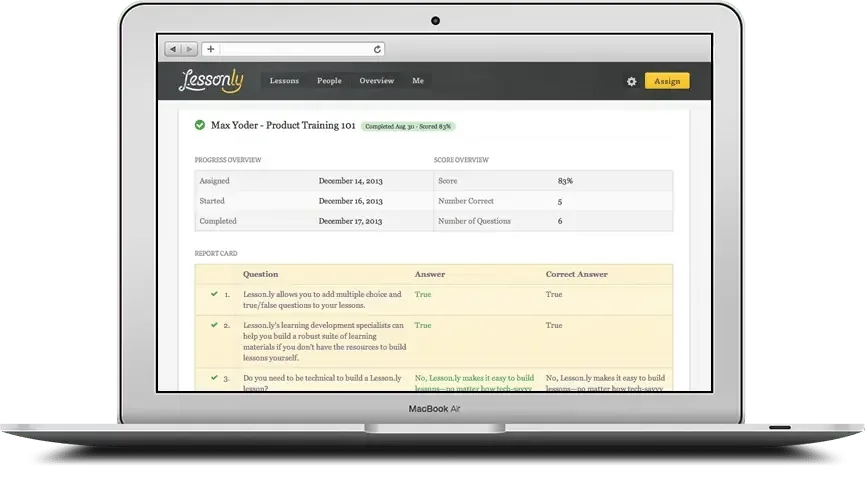Click the green checkmark for question 1
The height and width of the screenshot is (478, 865).
214,294
